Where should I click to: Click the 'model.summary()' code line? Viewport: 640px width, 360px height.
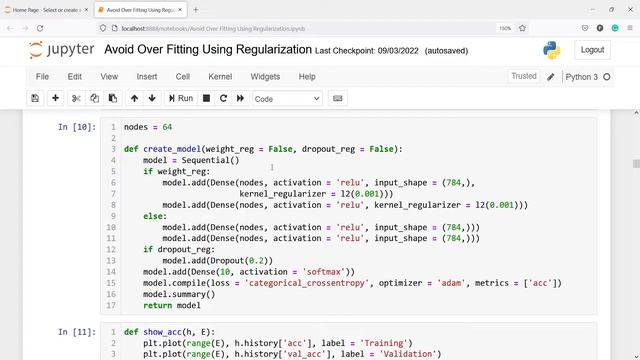tap(179, 294)
